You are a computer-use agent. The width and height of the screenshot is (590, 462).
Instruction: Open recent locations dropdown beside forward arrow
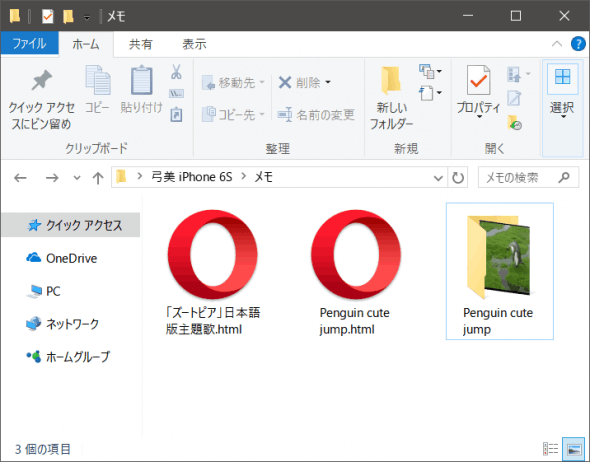[x=77, y=178]
